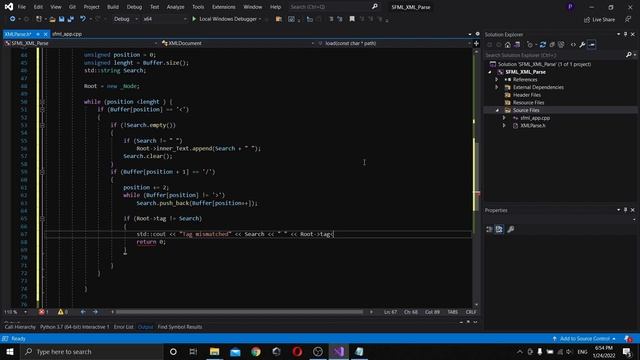Click the split editor plus icon
Screen dimensions: 640x360
click(x=476, y=43)
